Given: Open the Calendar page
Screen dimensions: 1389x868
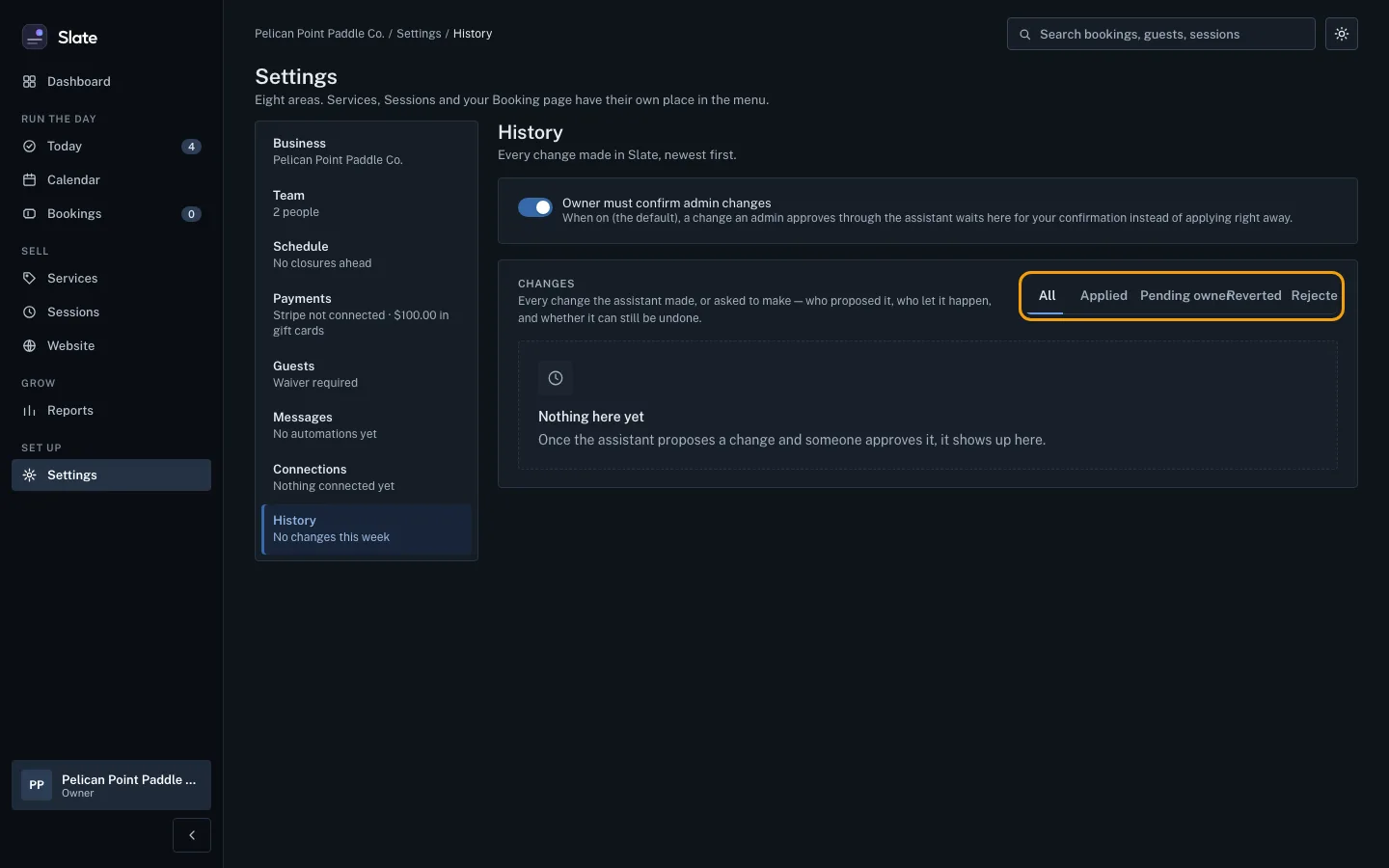Looking at the screenshot, I should [111, 180].
